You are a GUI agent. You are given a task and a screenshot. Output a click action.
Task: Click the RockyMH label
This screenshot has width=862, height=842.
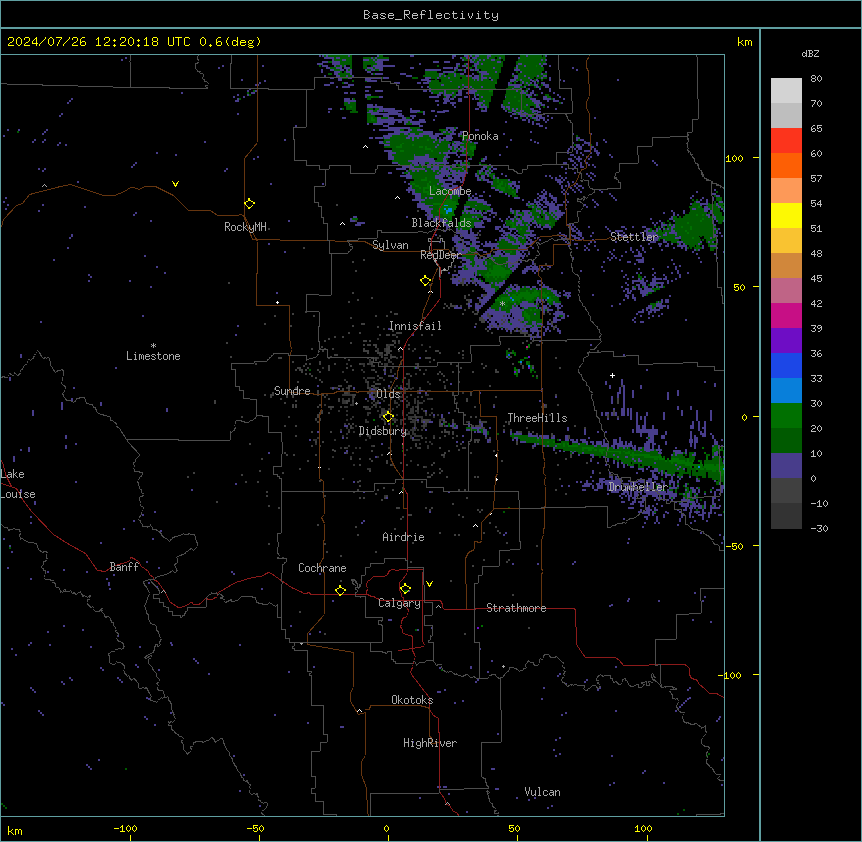245,227
